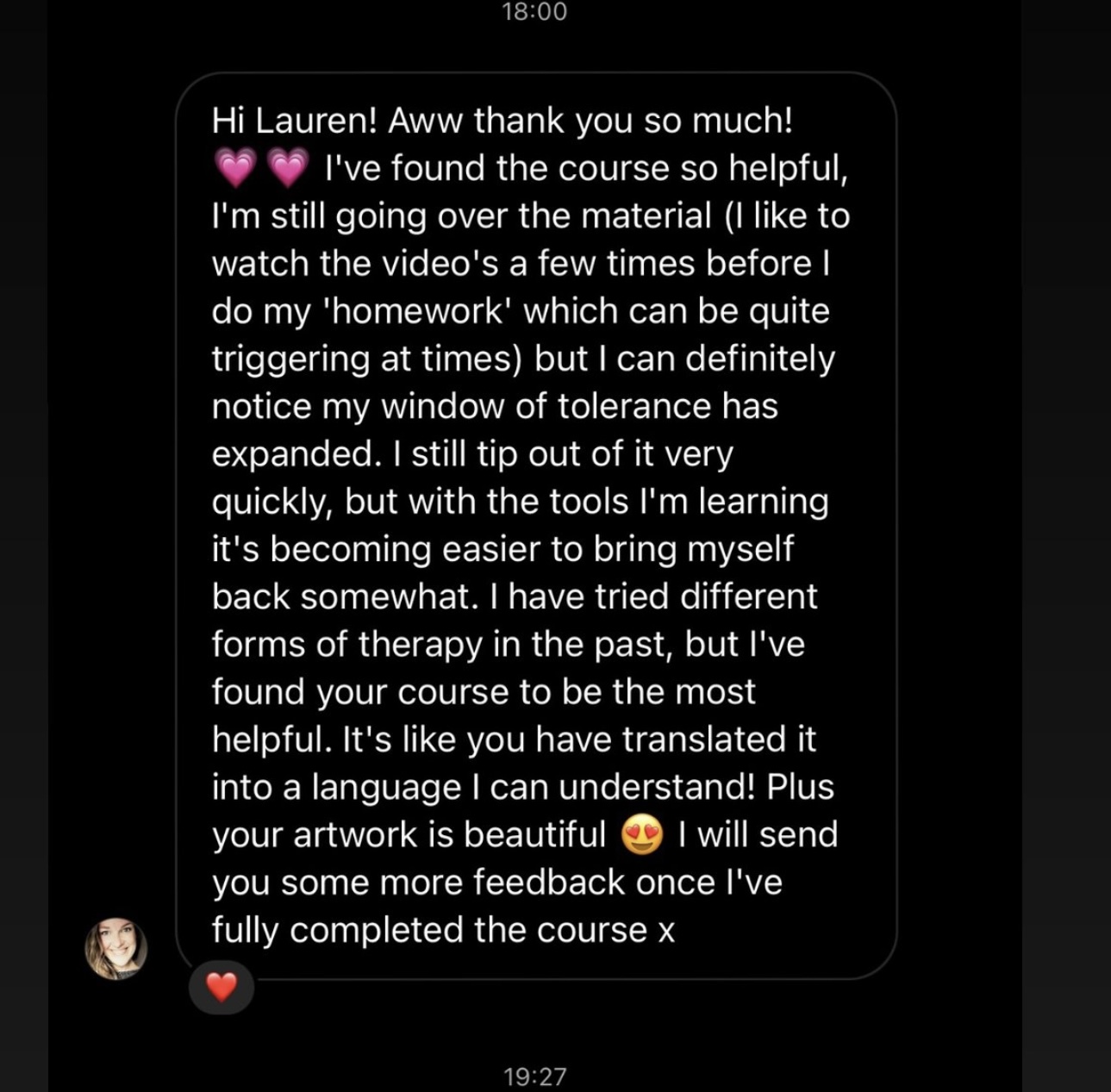Click 'Aww thank you so much!' text
The width and height of the screenshot is (1111, 1092).
[590, 120]
